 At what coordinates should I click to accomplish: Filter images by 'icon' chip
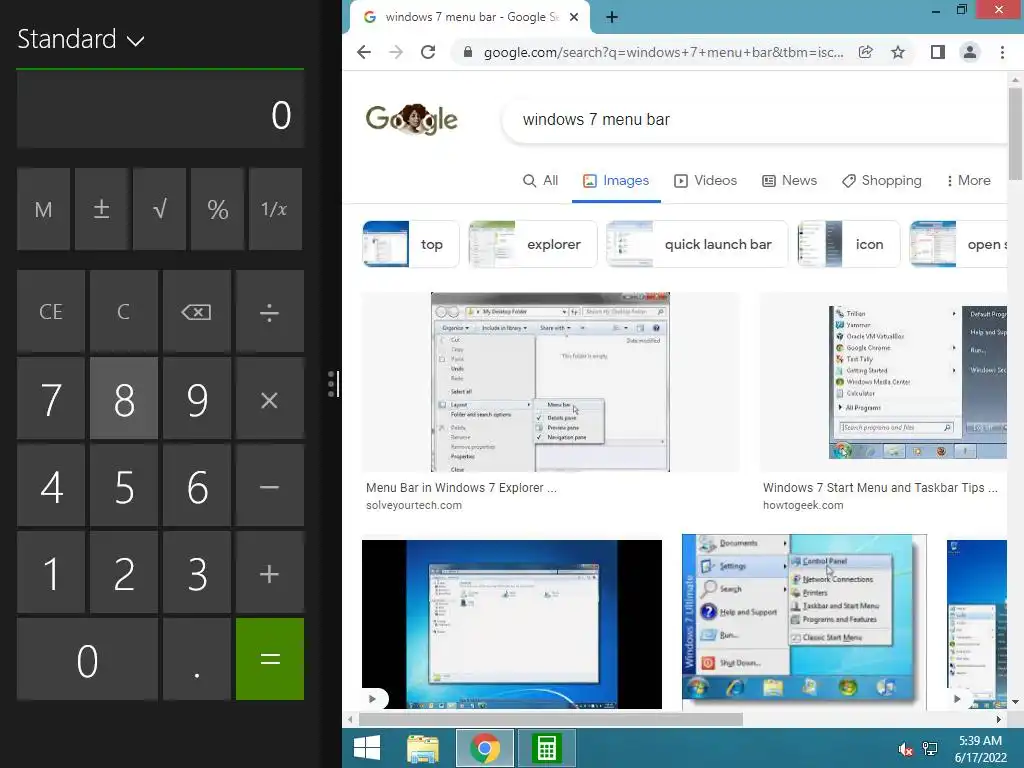click(849, 244)
